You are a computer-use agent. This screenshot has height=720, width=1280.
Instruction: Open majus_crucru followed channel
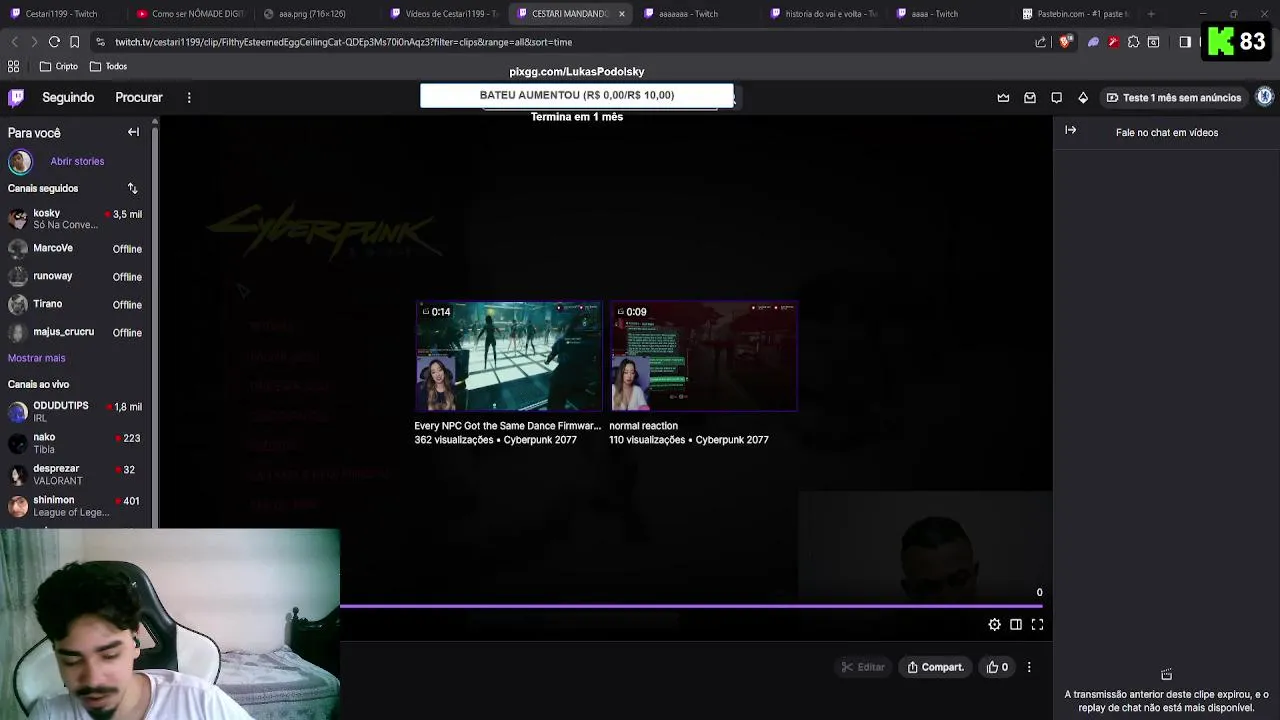76,332
